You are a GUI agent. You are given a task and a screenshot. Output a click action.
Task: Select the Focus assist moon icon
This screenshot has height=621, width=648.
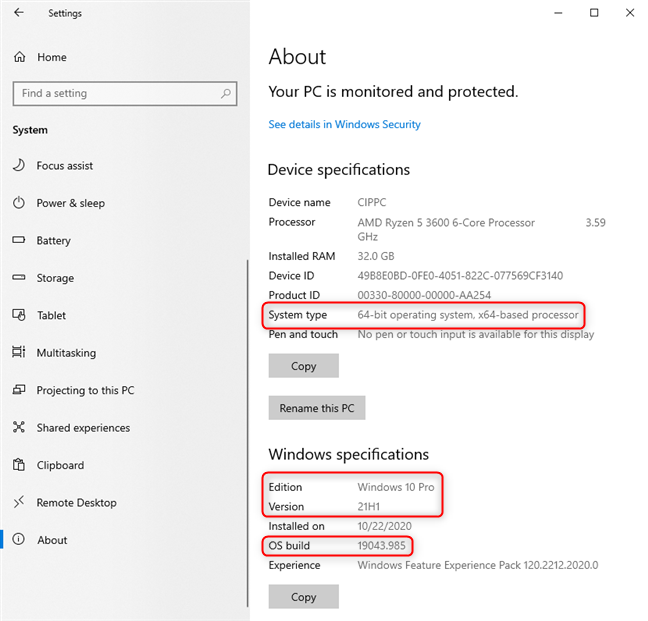pyautogui.click(x=19, y=166)
